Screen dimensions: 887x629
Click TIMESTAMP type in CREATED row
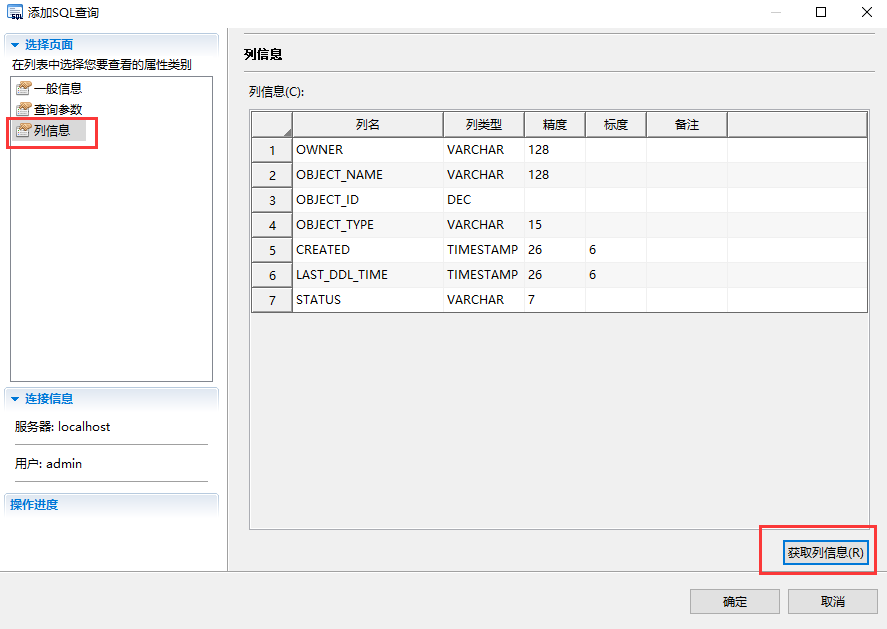point(484,249)
